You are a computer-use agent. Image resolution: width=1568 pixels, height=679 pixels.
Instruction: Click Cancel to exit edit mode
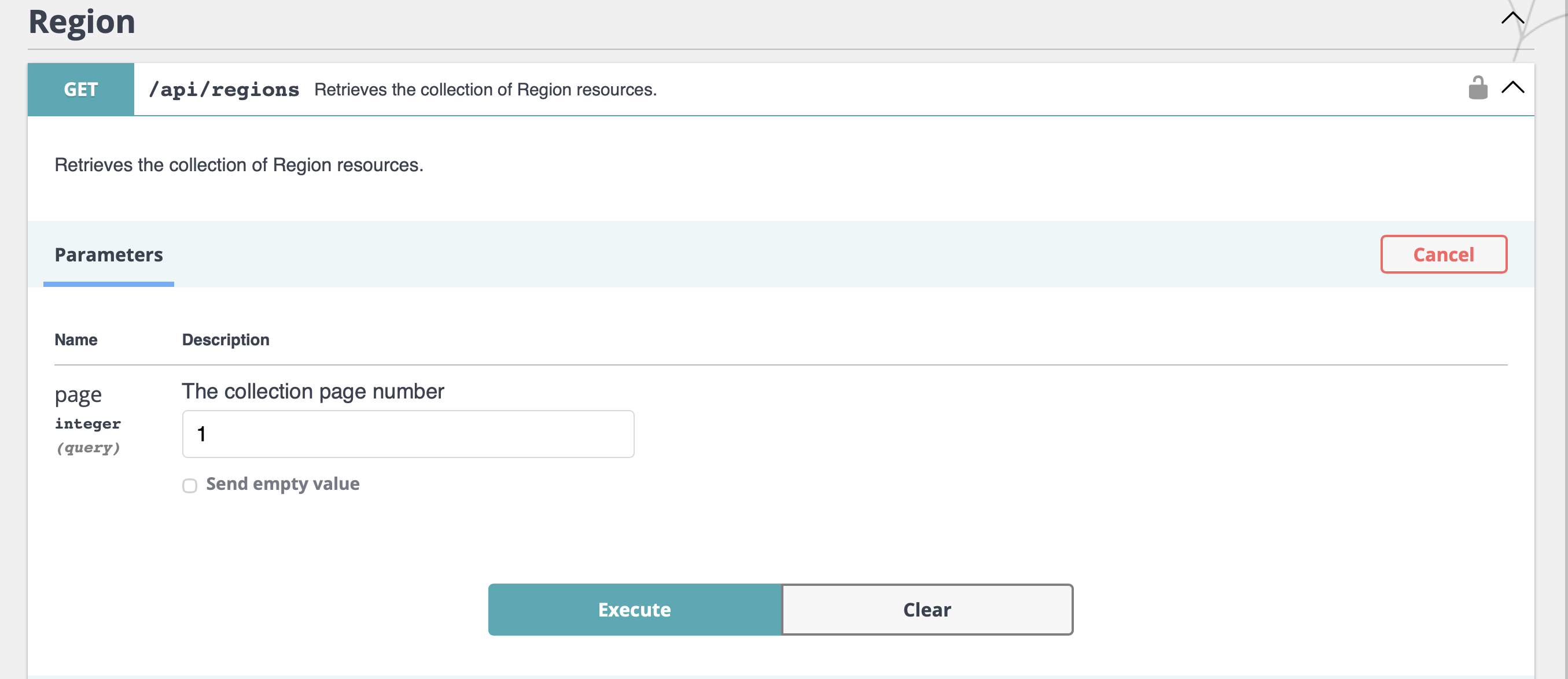point(1444,254)
